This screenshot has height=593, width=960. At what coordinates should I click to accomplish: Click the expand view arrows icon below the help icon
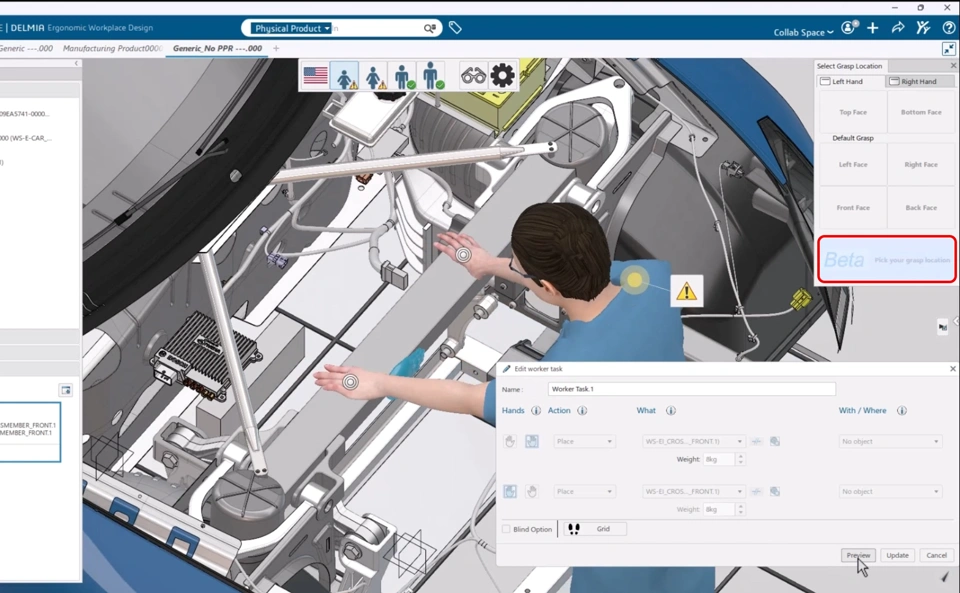948,49
